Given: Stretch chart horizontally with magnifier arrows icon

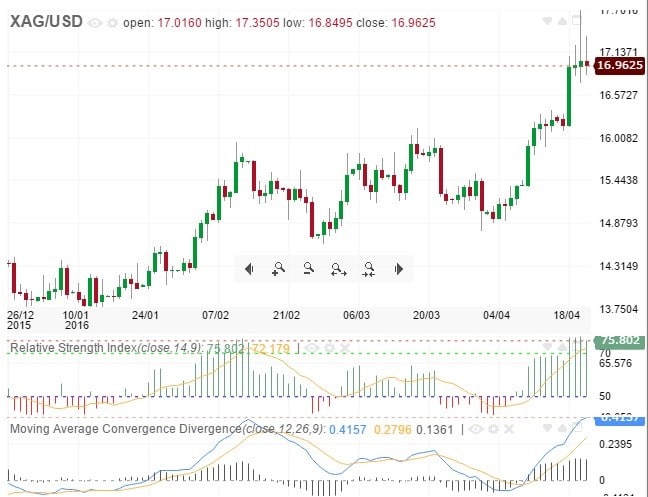Looking at the screenshot, I should (x=339, y=268).
